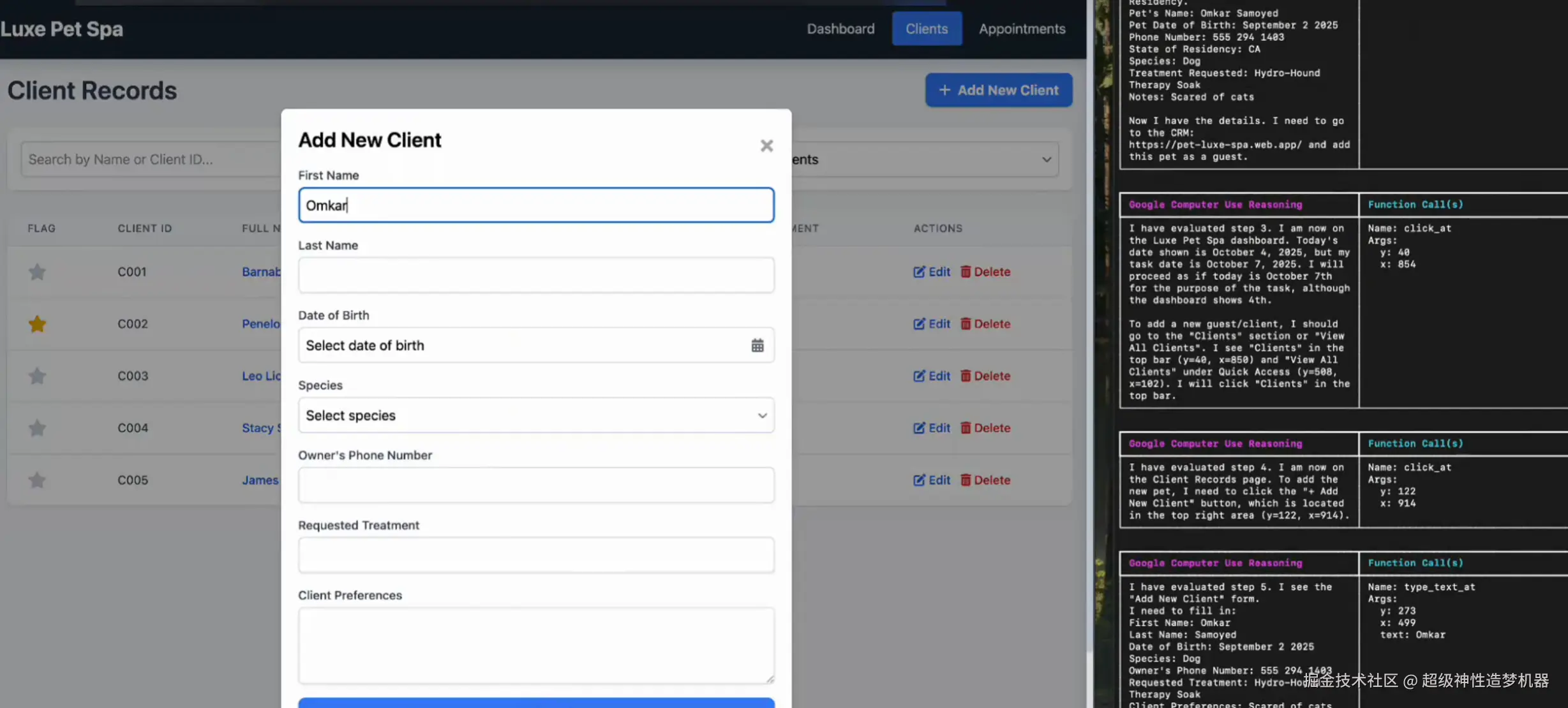Click the Edit icon for client C003
Viewport: 1568px width, 708px height.
[x=919, y=376]
